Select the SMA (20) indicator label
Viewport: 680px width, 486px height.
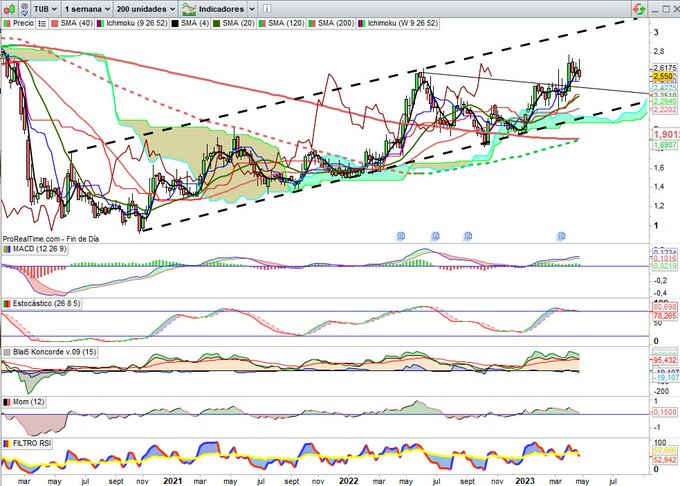click(x=238, y=23)
